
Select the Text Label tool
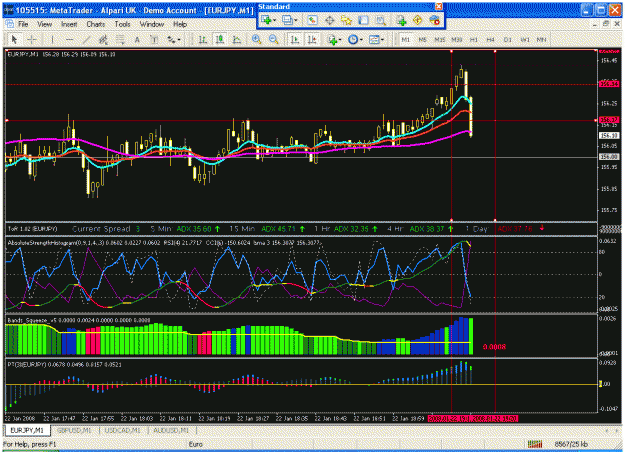pos(153,39)
